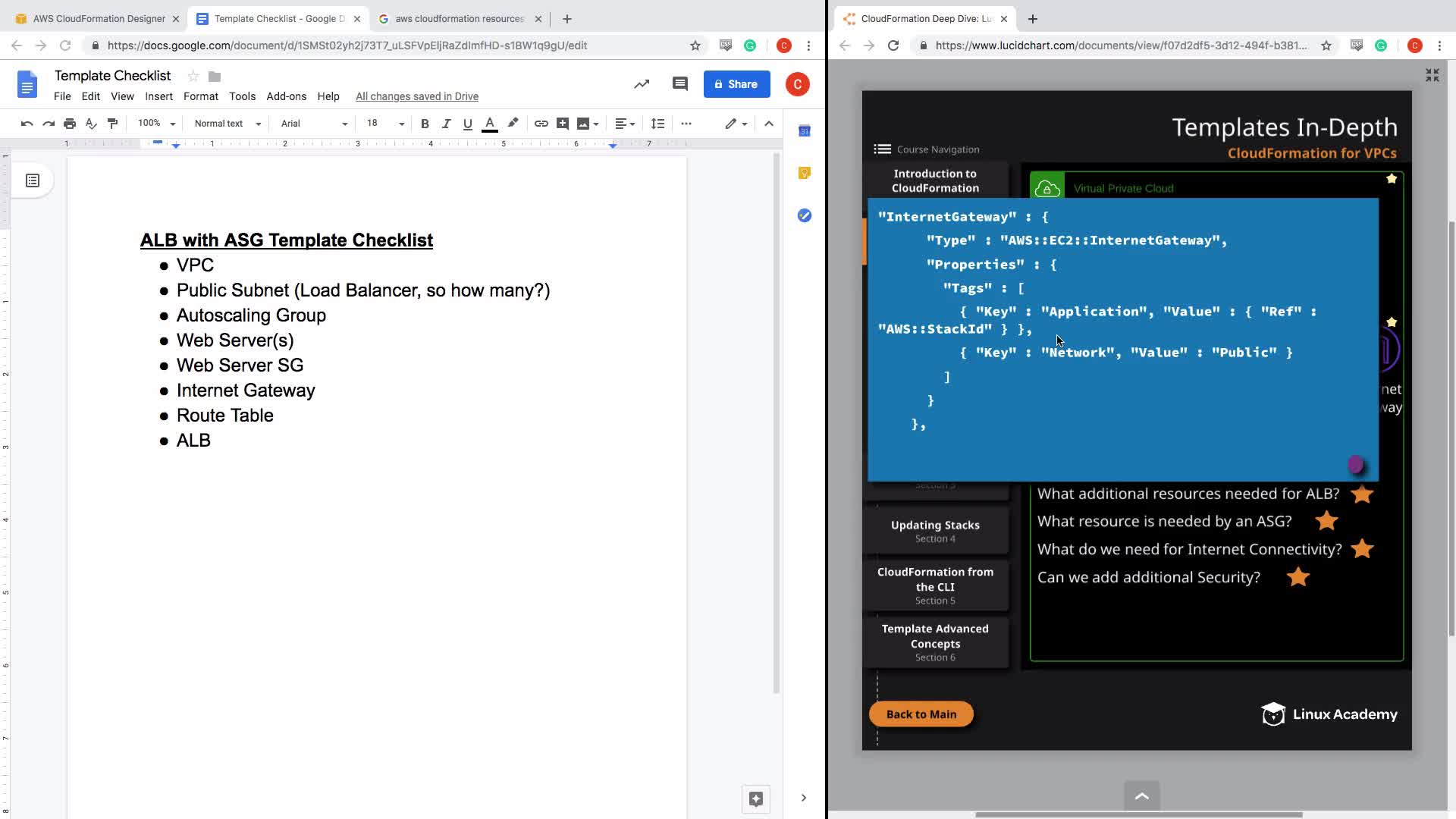
Task: Open the 100% zoom dropdown
Action: click(x=155, y=124)
